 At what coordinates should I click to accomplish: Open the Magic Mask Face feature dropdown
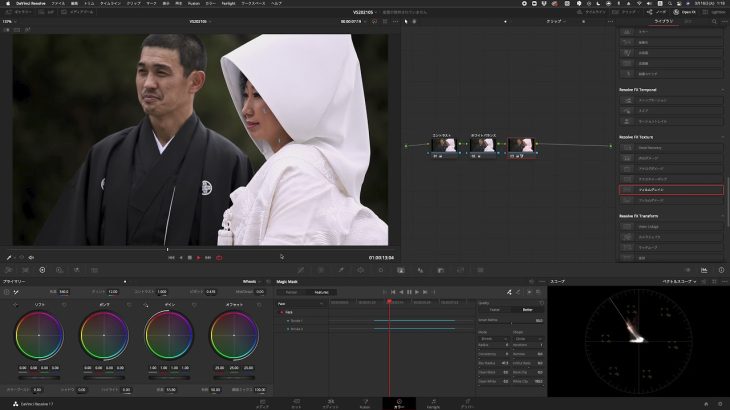pyautogui.click(x=301, y=304)
